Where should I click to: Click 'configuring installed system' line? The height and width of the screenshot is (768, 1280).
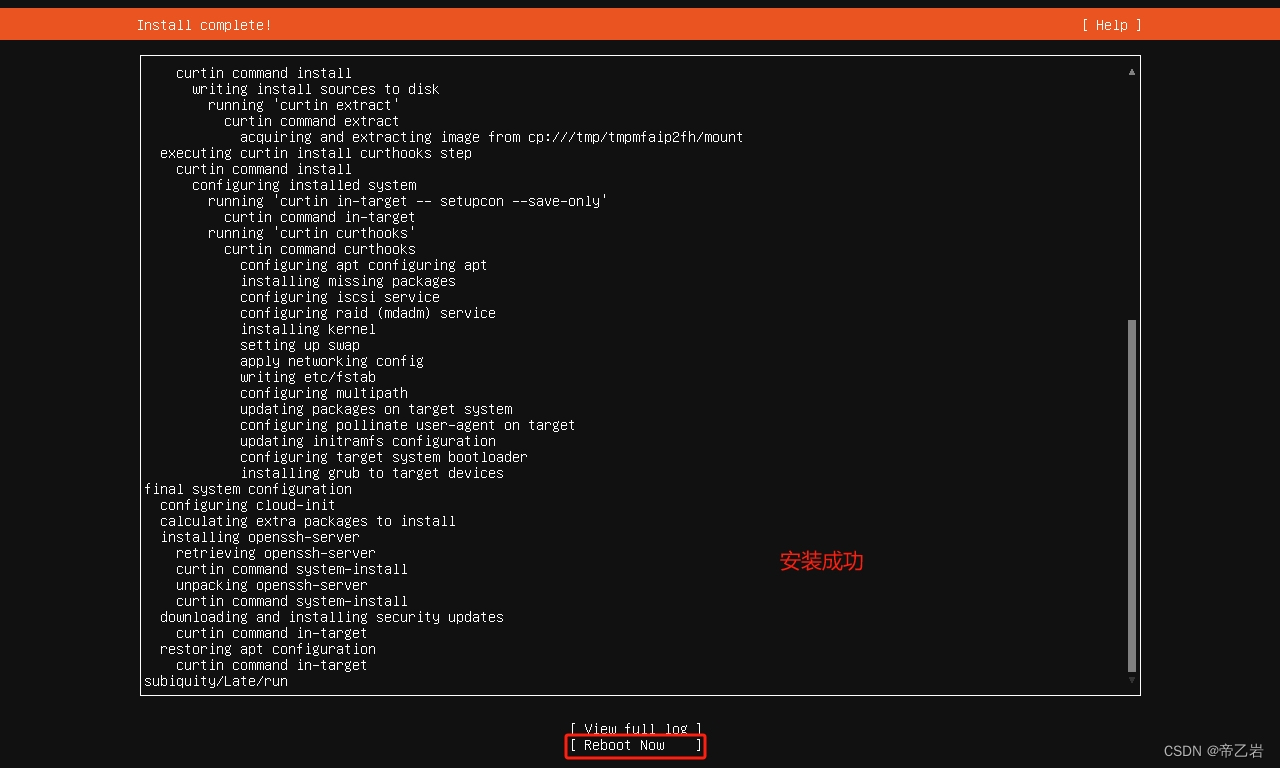click(x=304, y=185)
